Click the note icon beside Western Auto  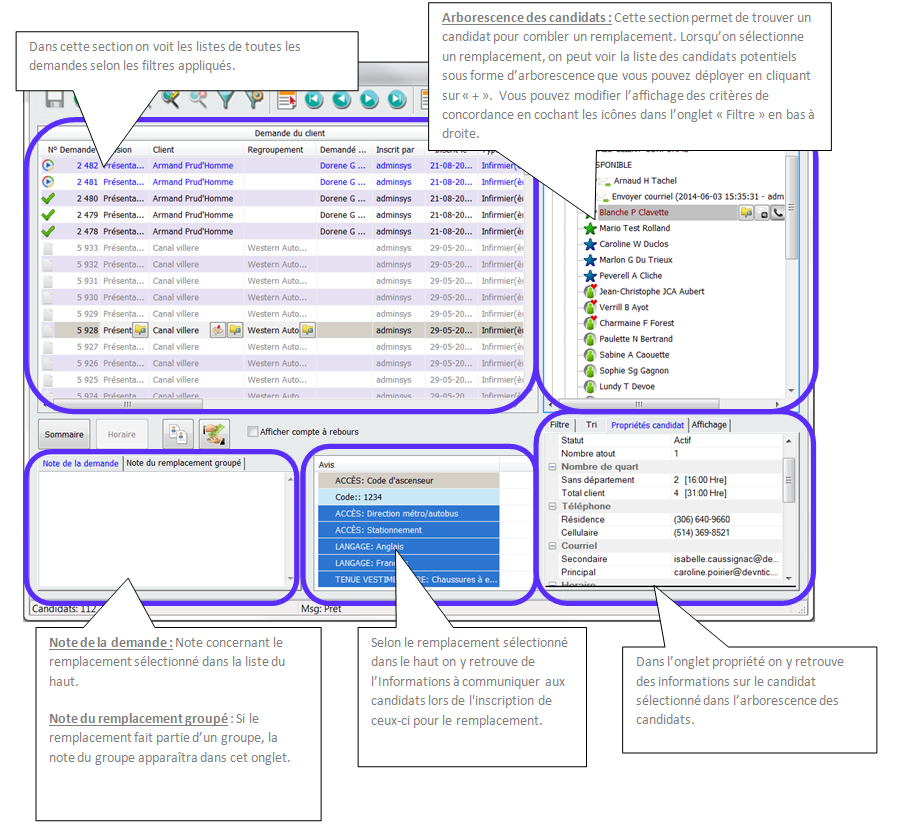pos(308,330)
